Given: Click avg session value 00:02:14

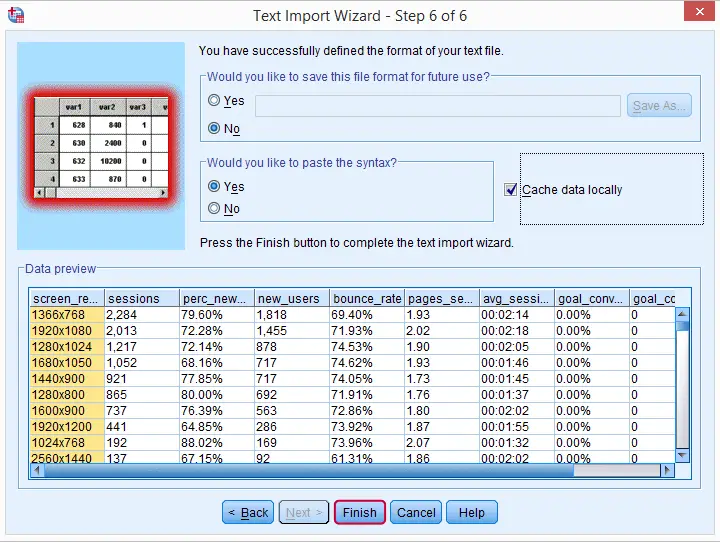Looking at the screenshot, I should tap(517, 315).
